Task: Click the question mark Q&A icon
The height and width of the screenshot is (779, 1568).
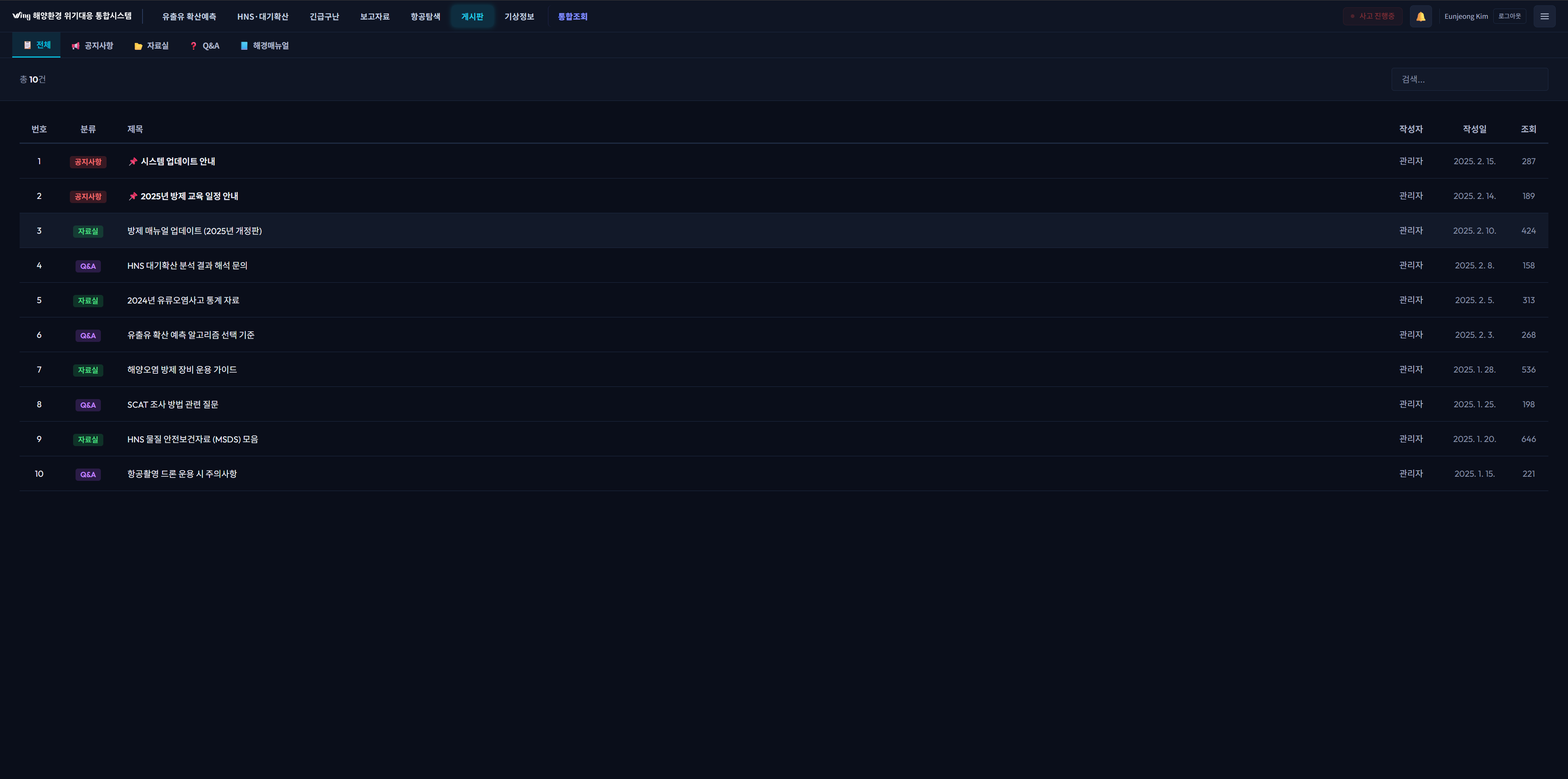Action: pos(194,46)
